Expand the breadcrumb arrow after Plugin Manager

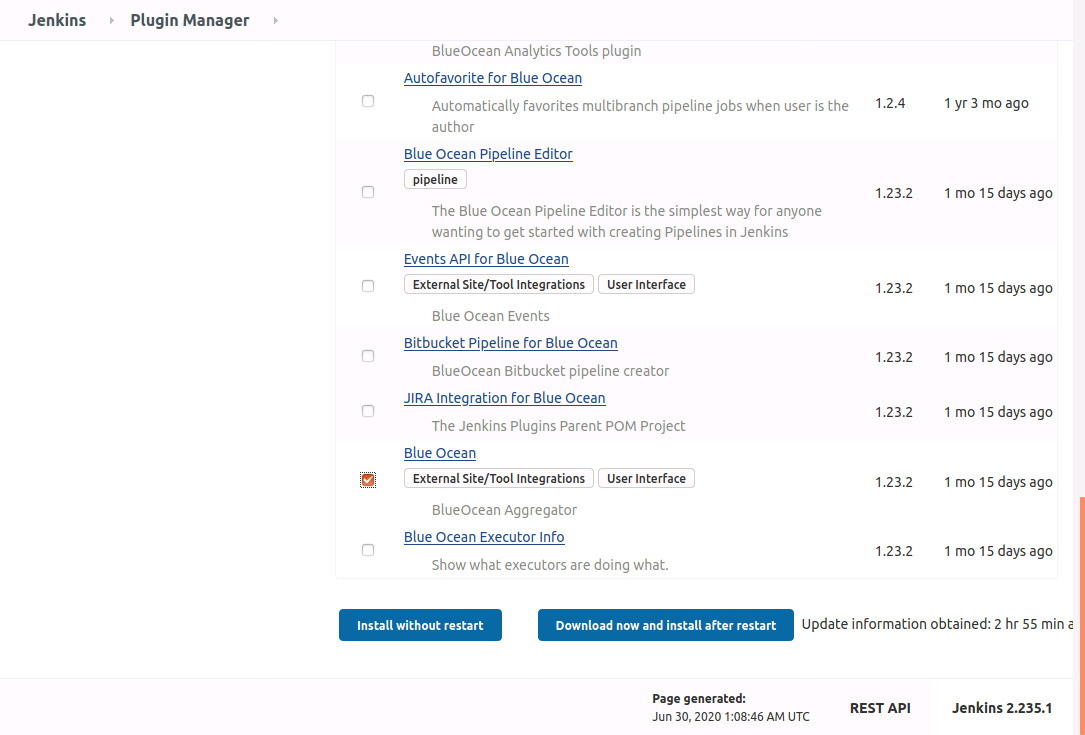tap(275, 21)
